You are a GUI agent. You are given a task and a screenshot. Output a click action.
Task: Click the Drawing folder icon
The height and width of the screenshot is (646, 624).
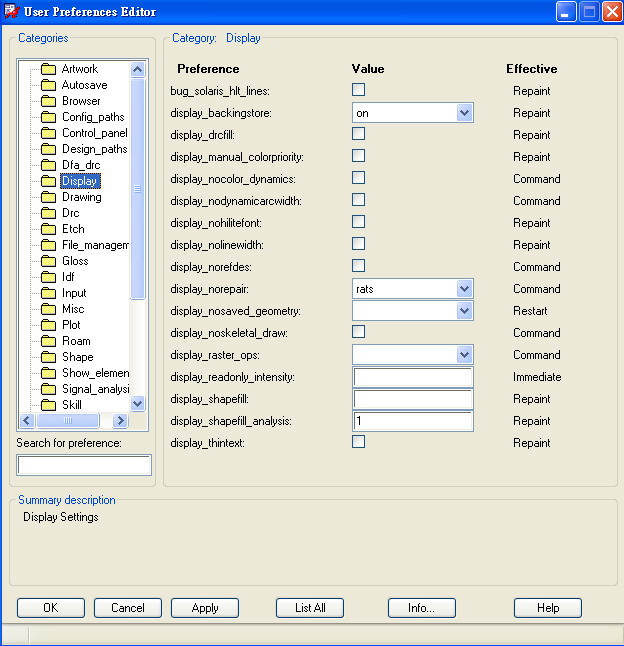[x=48, y=197]
